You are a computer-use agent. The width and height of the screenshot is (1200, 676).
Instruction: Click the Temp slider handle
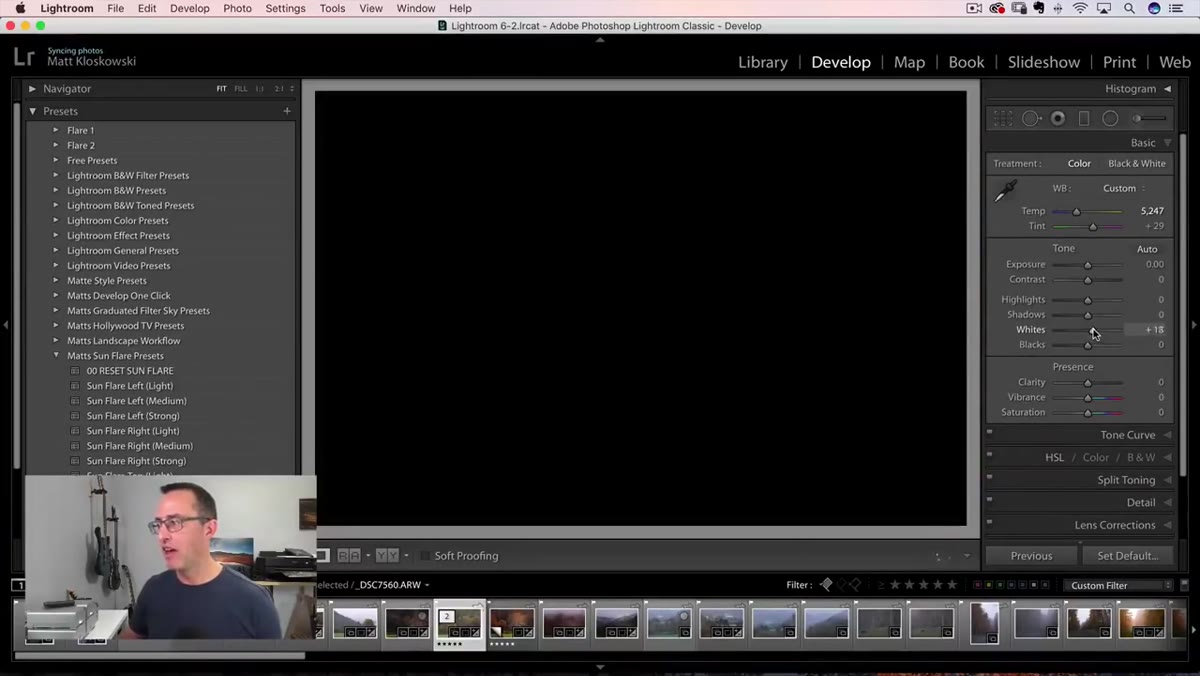point(1076,212)
